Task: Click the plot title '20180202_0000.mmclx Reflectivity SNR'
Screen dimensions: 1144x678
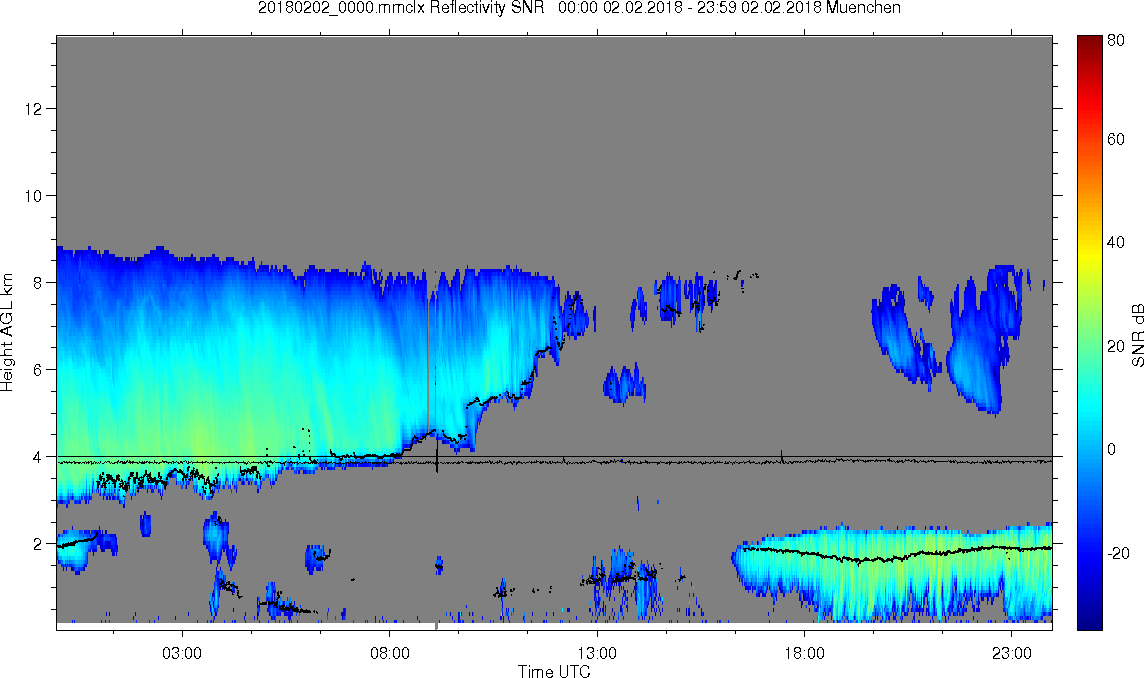Action: pyautogui.click(x=401, y=8)
